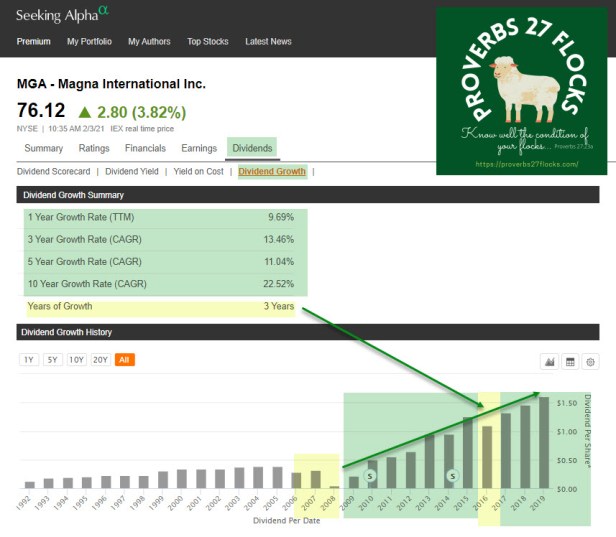Switch to table view icon
The width and height of the screenshot is (616, 537).
(x=570, y=361)
